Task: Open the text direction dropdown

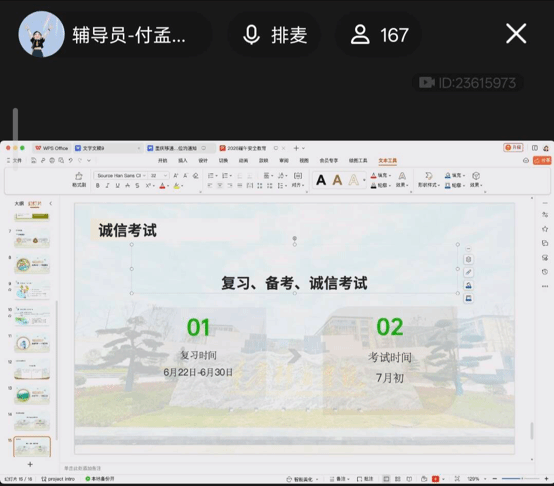Action: 282,176
